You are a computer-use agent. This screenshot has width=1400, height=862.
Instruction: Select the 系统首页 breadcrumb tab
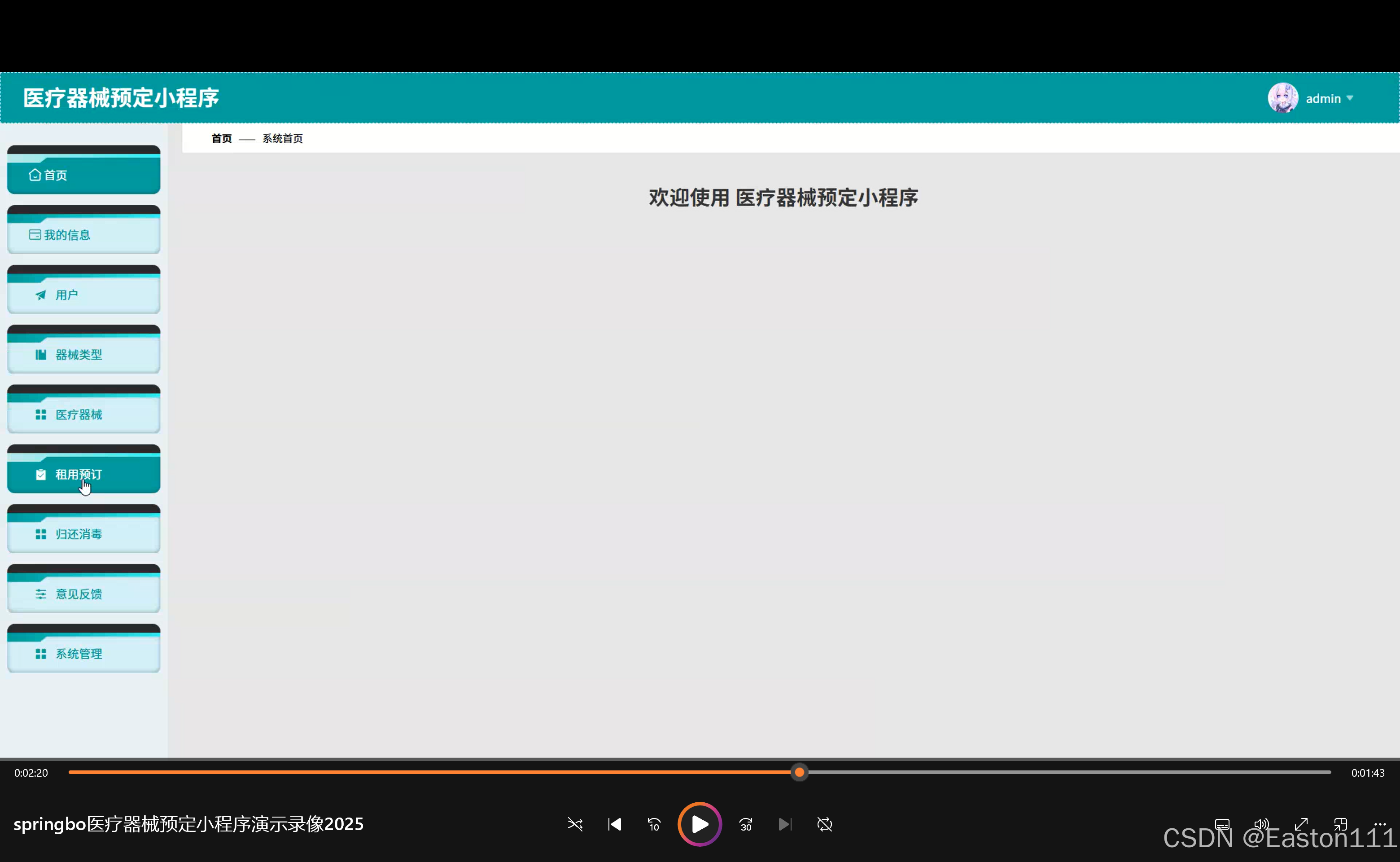coord(282,138)
